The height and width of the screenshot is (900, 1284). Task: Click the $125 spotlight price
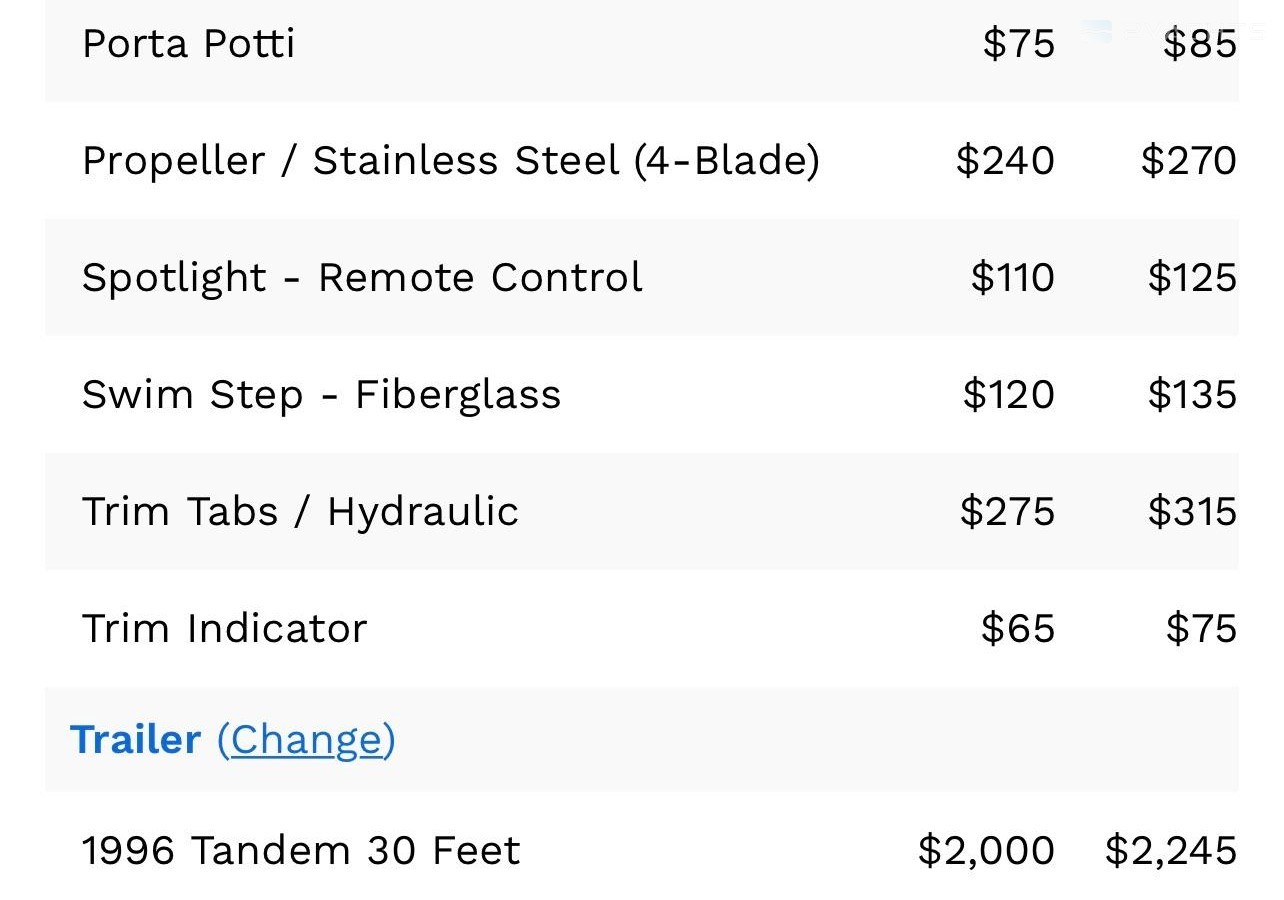click(1192, 277)
